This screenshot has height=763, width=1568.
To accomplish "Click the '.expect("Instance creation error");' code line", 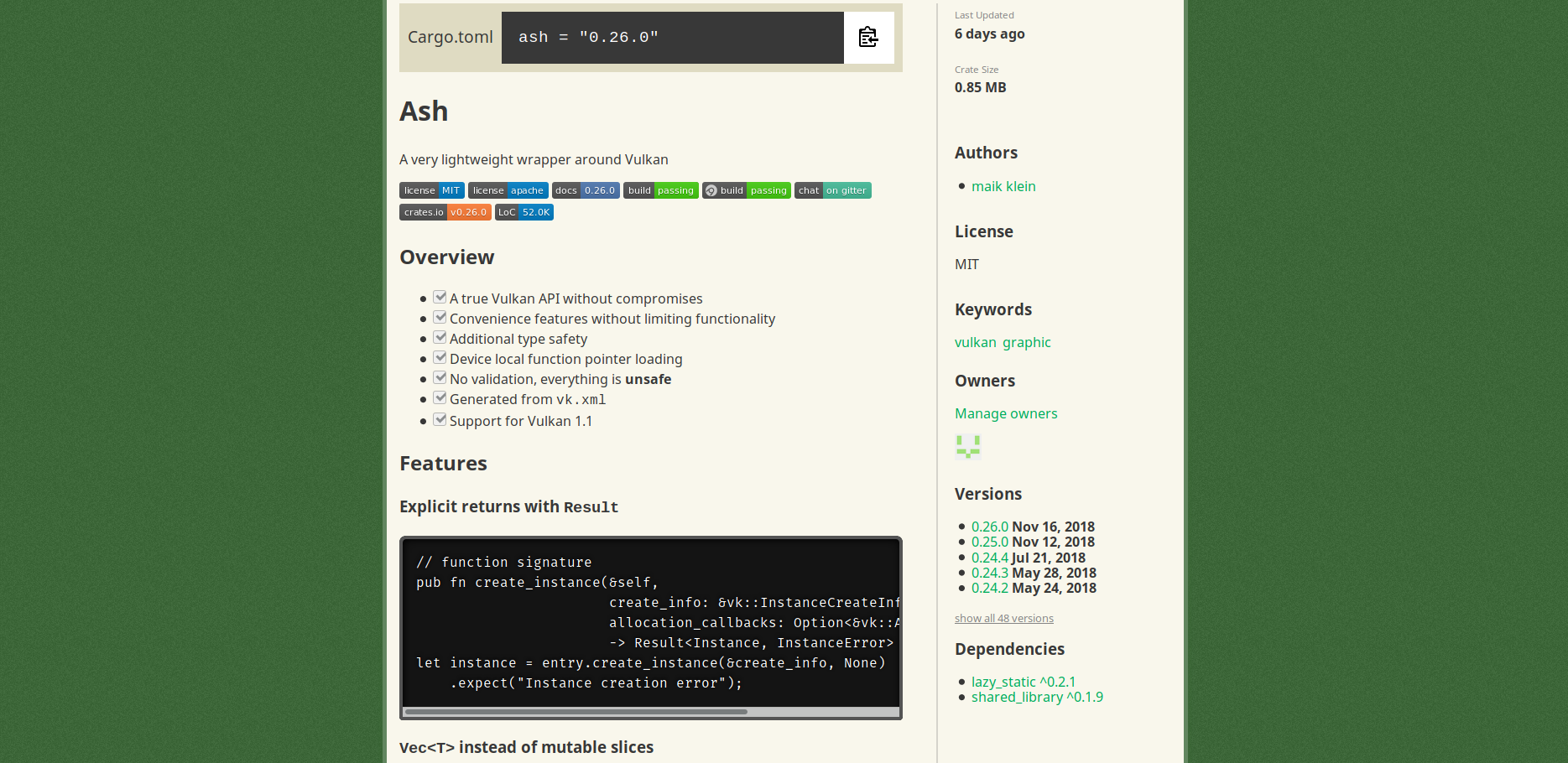I will tap(596, 683).
